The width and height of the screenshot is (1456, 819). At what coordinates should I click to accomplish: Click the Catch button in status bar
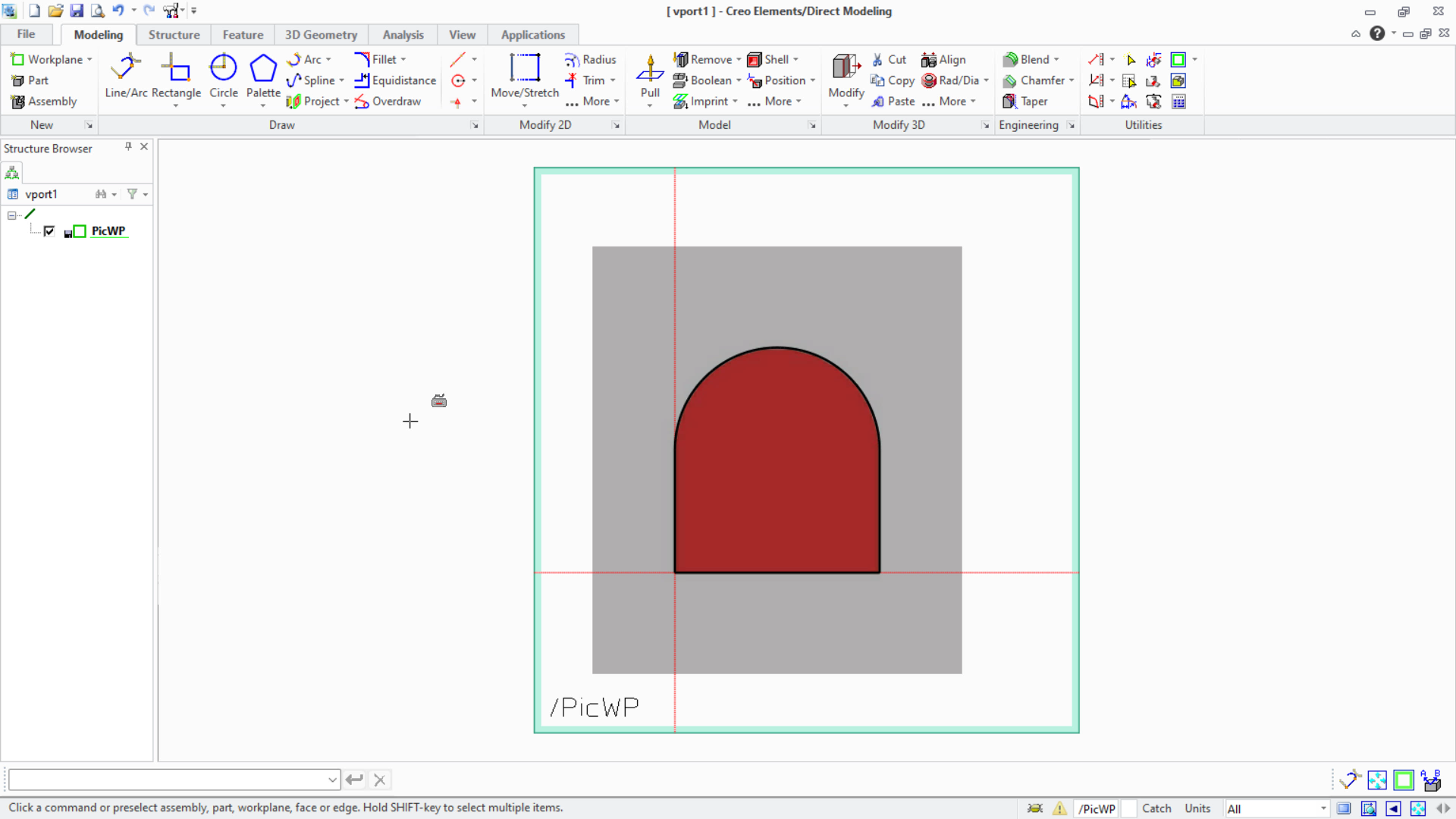pos(1156,808)
